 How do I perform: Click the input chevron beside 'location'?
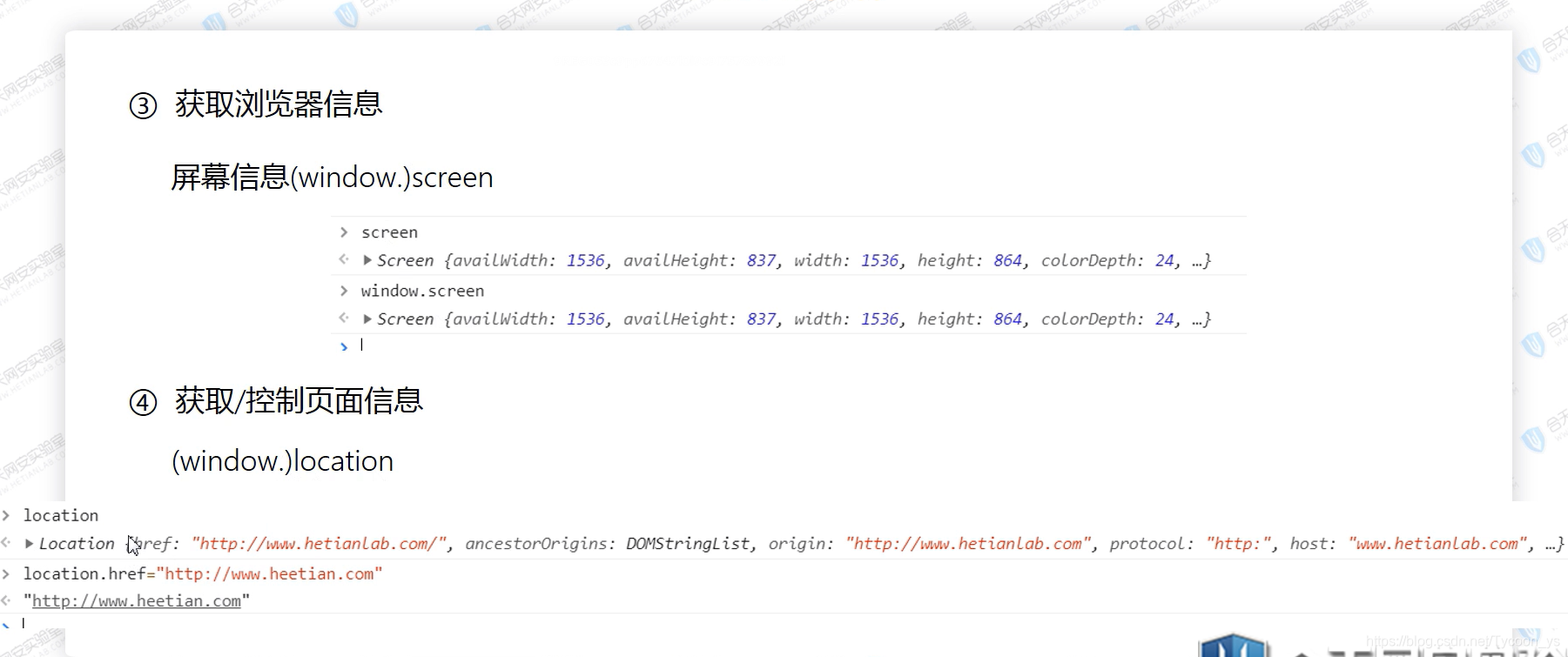click(6, 515)
